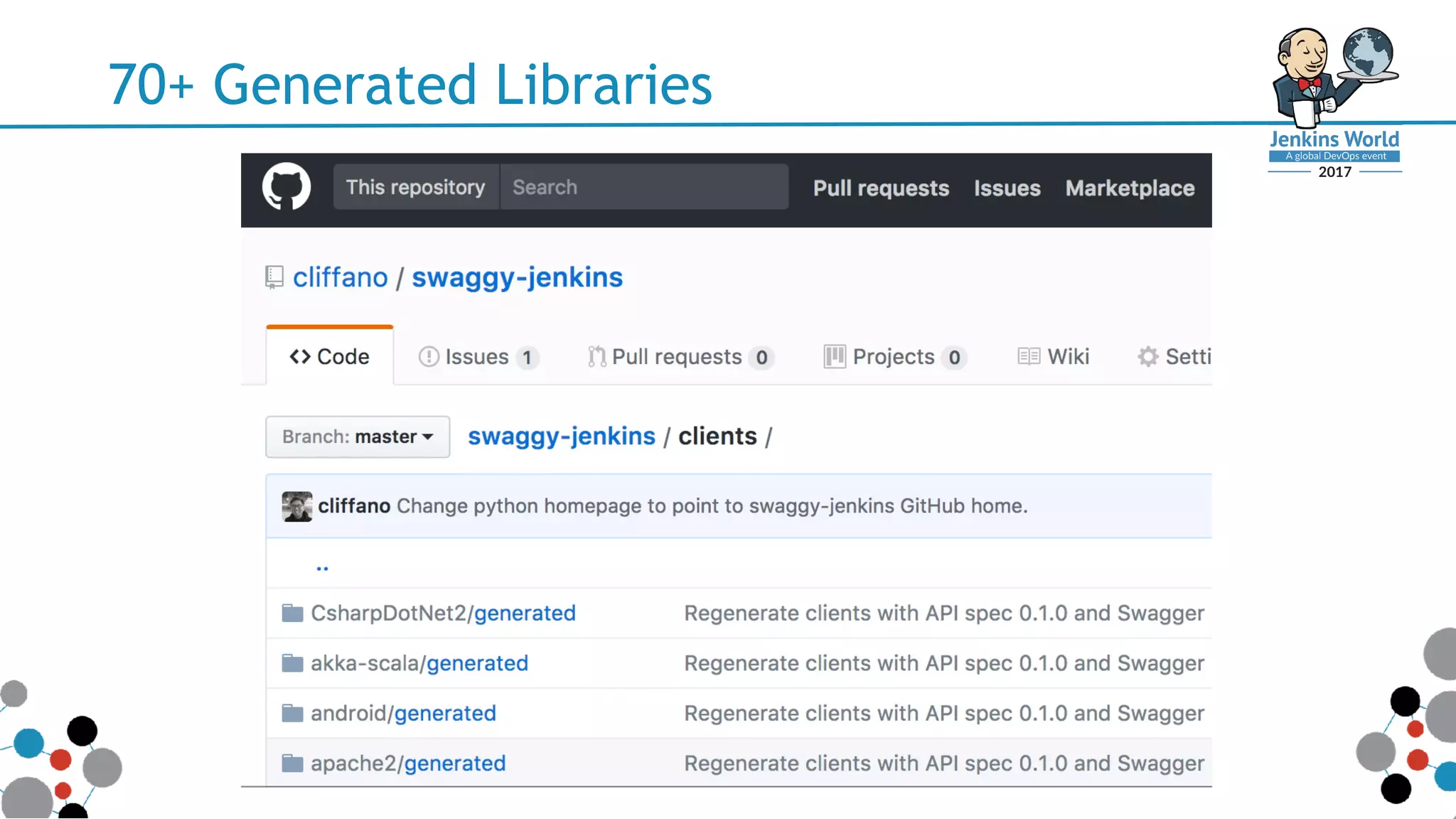Open Issues in the top navigation

tap(1007, 188)
